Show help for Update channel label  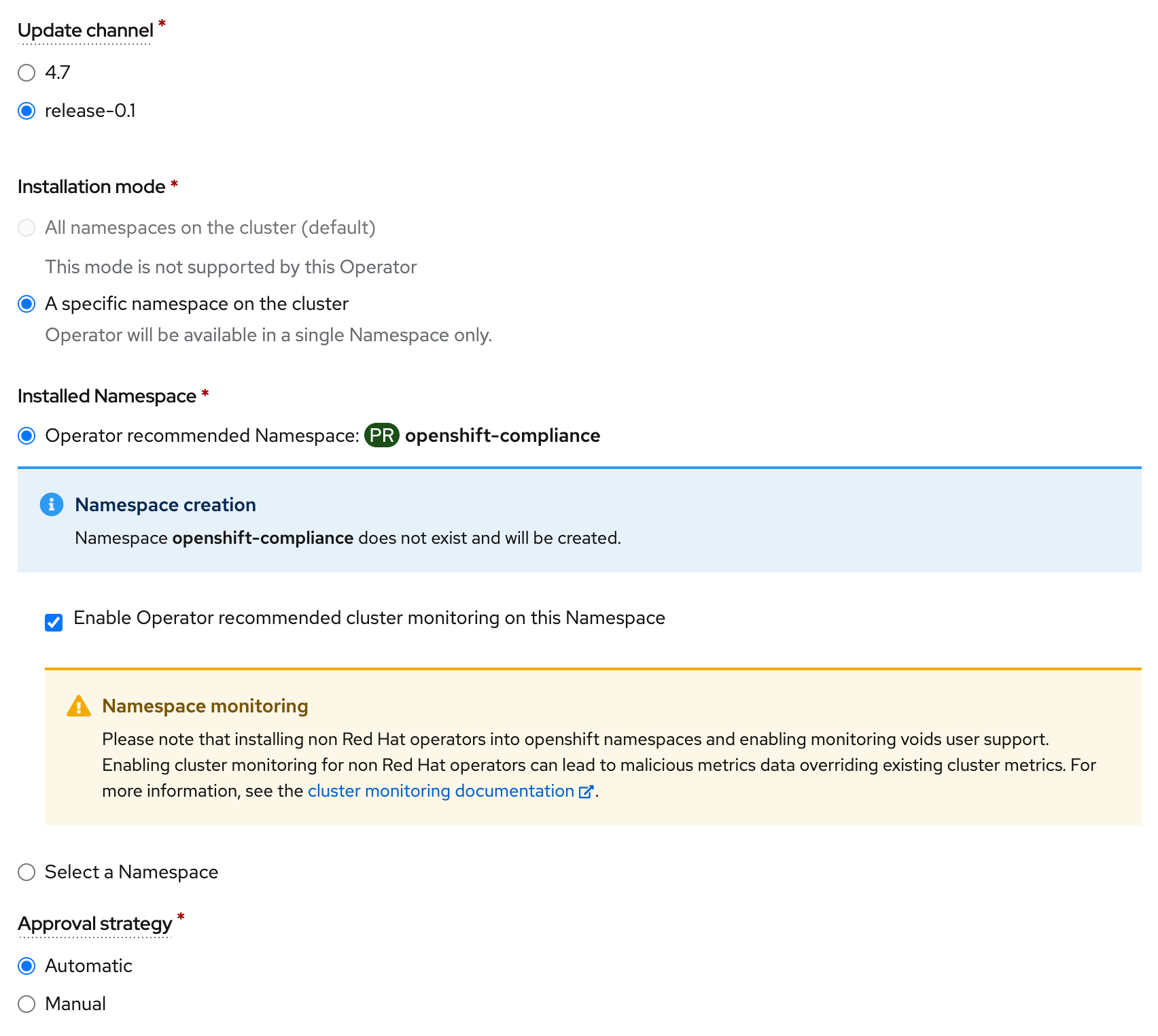[x=85, y=31]
